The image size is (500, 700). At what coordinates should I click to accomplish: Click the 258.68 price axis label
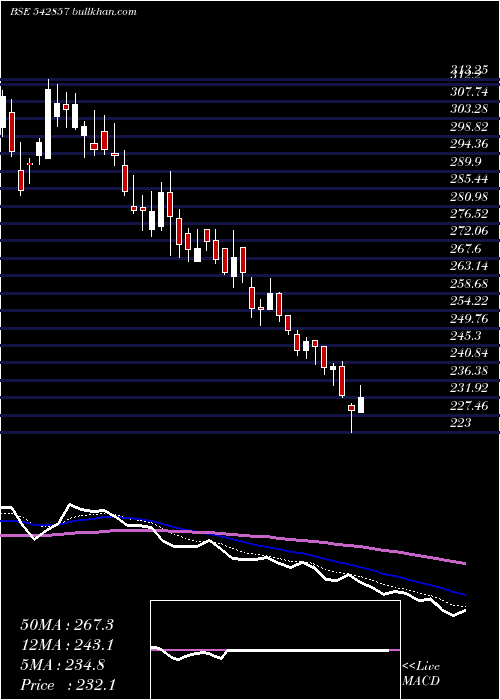[469, 284]
